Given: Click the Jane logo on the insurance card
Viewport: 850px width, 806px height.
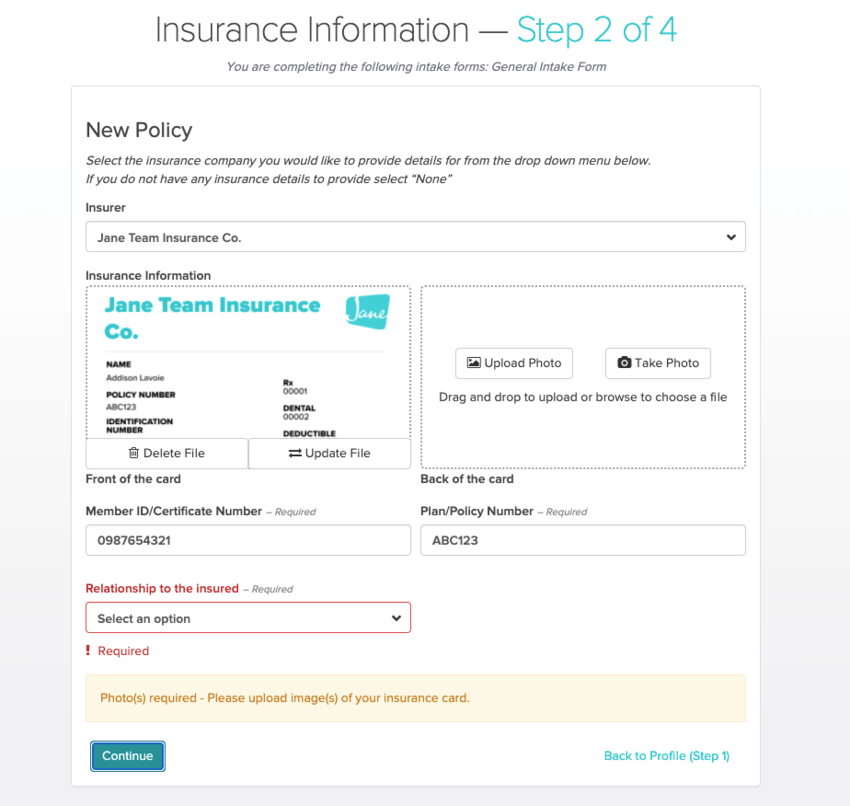Looking at the screenshot, I should (x=367, y=312).
